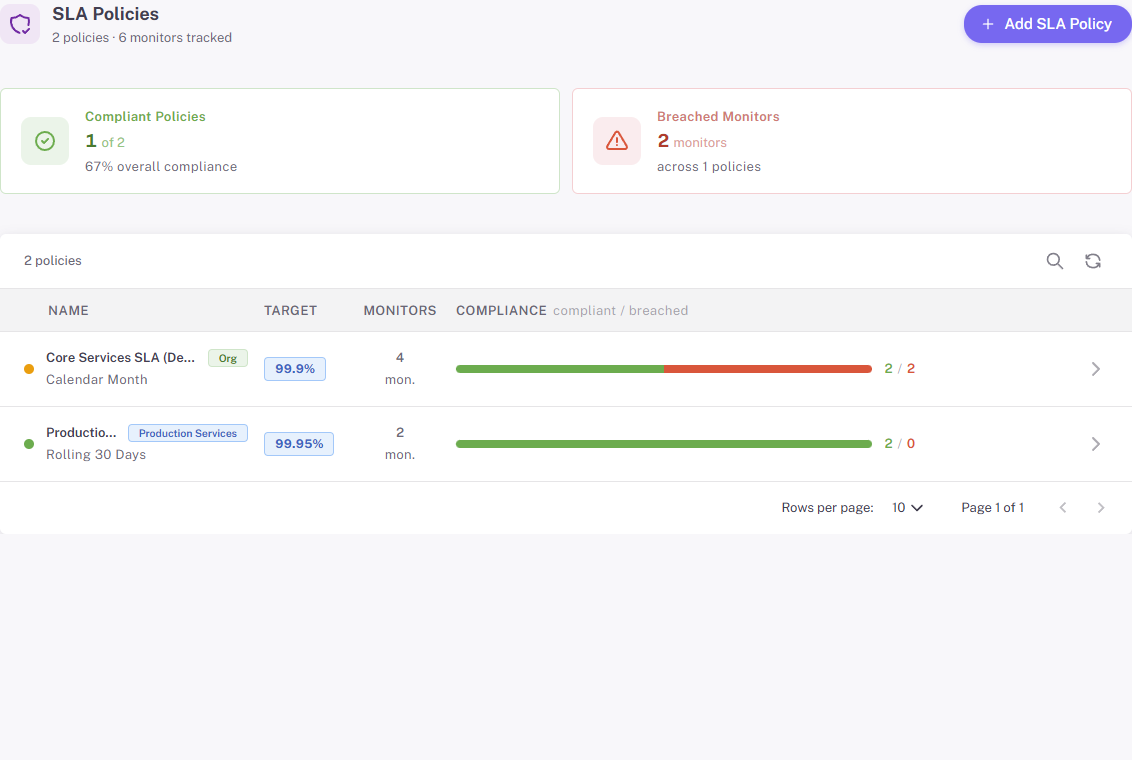
Task: Click the red breached monitors warning icon
Action: [x=617, y=140]
